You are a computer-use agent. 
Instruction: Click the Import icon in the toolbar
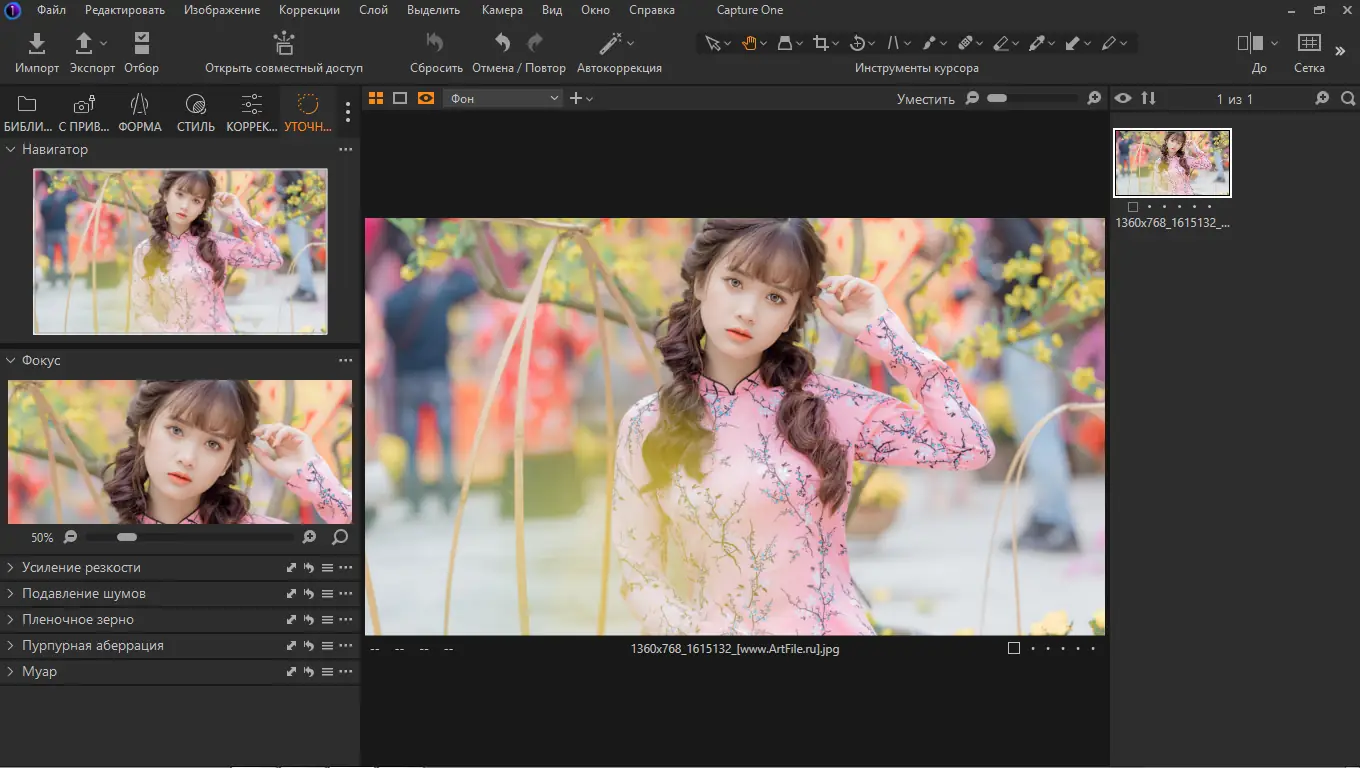tap(37, 44)
